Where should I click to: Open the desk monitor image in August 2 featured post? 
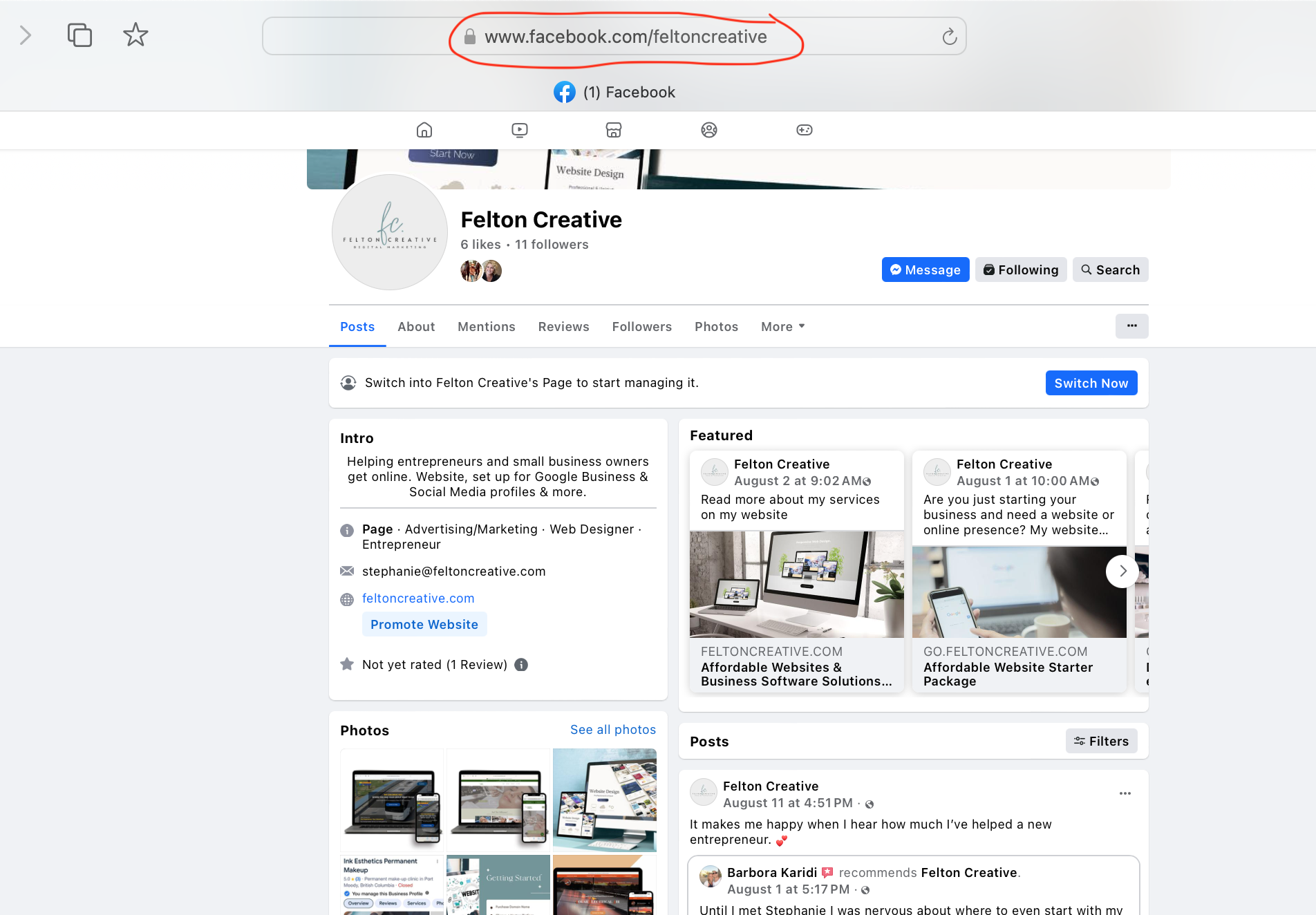pos(797,585)
